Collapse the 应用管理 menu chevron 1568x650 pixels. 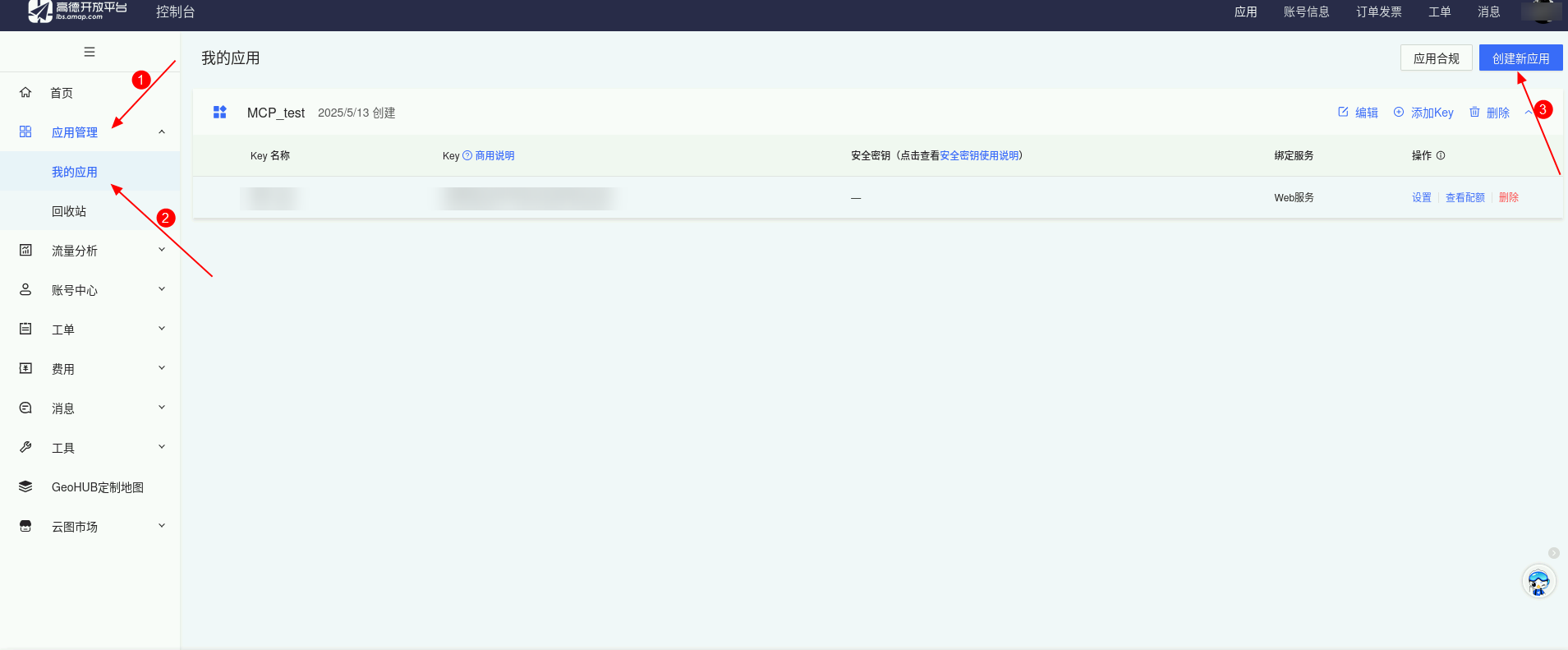point(162,131)
